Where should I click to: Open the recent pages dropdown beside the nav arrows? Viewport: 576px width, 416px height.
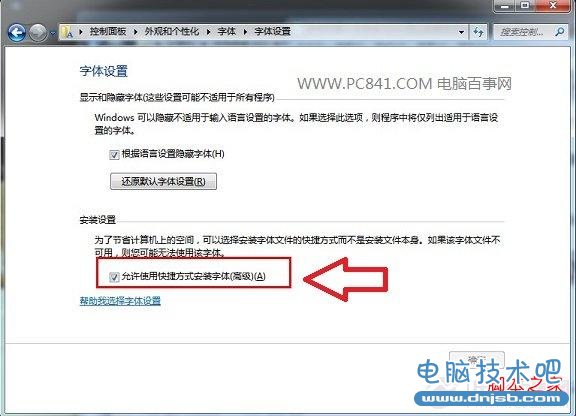click(x=53, y=33)
